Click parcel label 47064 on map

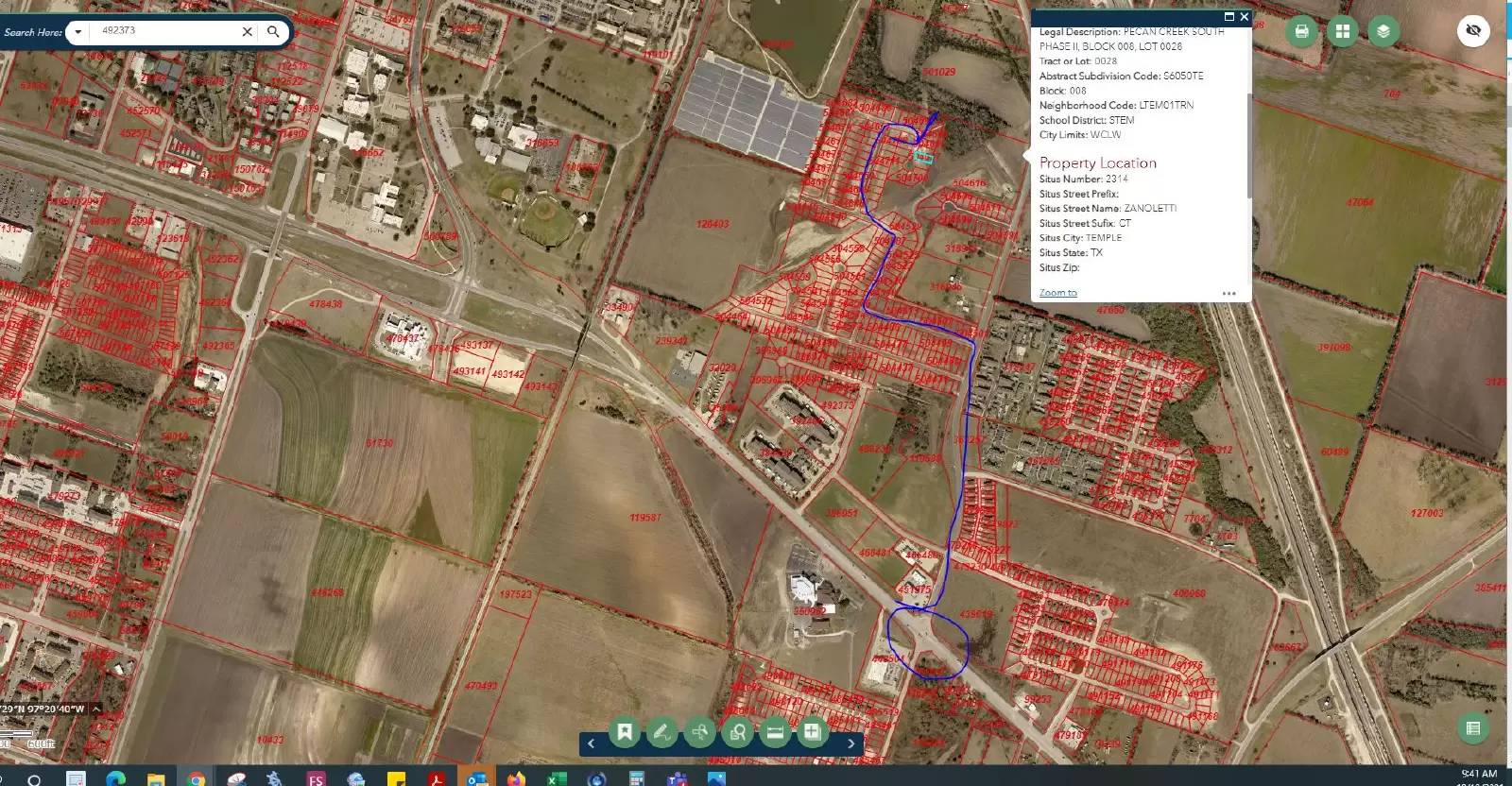pos(1359,202)
